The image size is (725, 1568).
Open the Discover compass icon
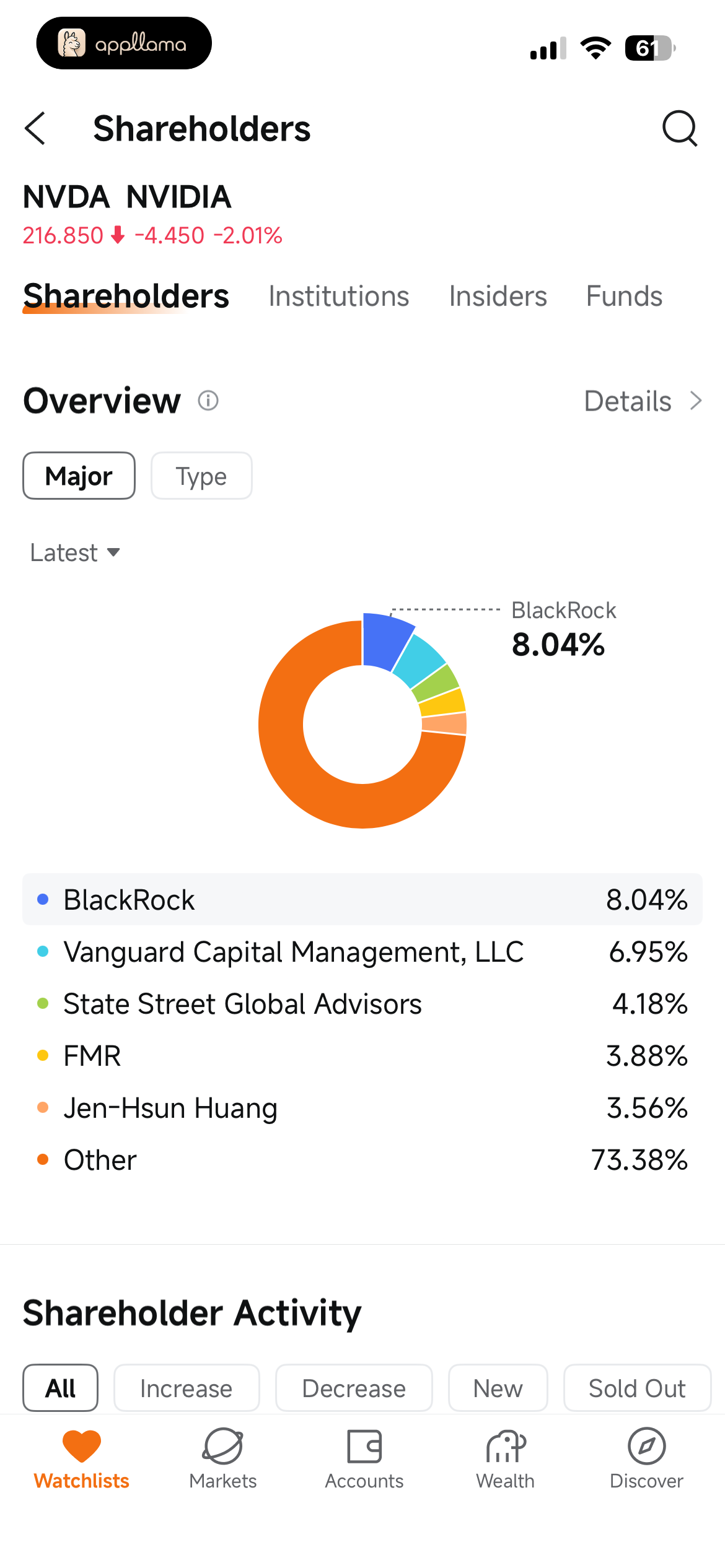click(646, 1446)
